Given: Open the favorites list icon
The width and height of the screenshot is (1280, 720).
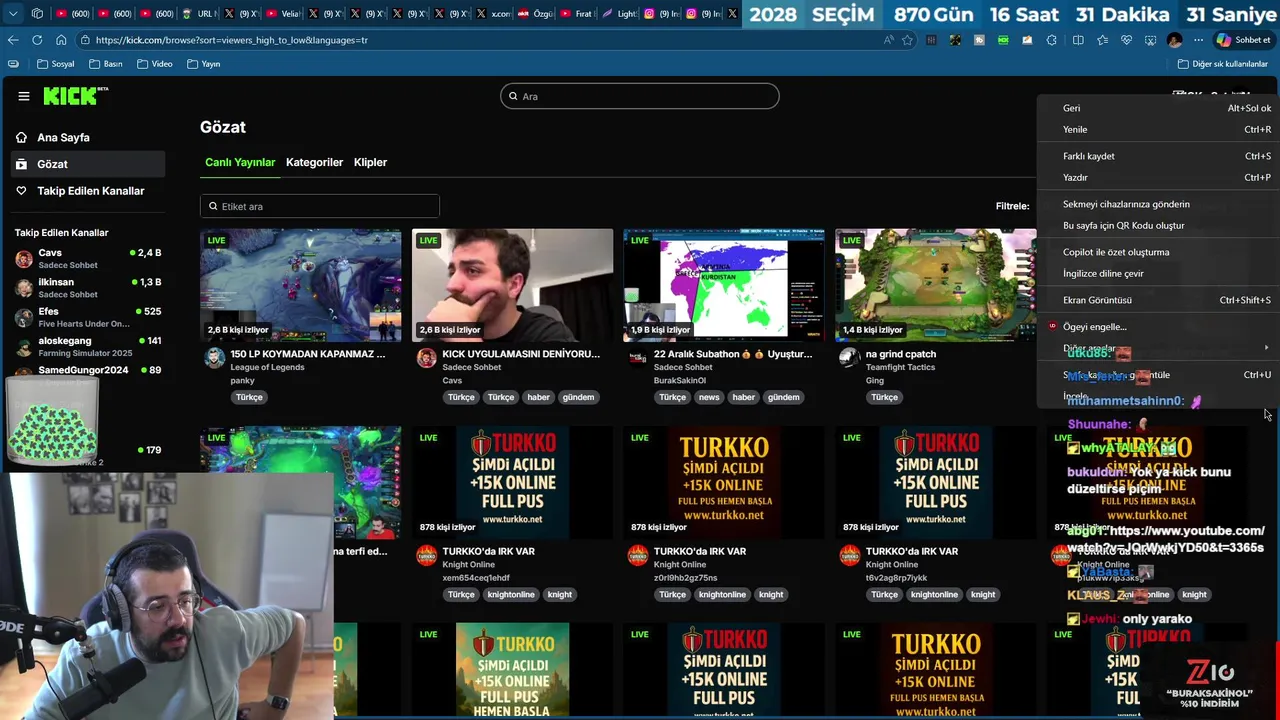Looking at the screenshot, I should click(x=1102, y=40).
